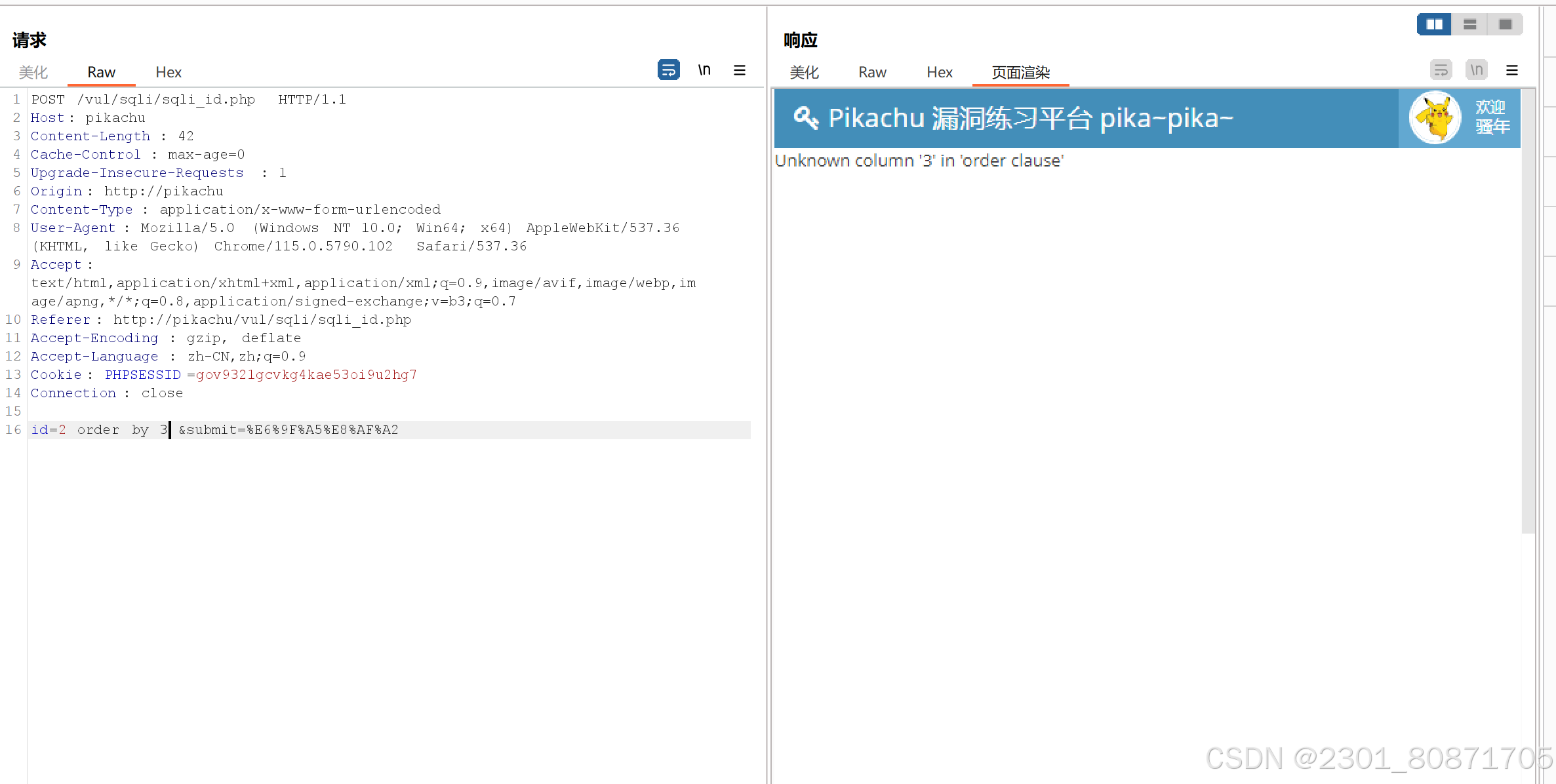
Task: Open response Hex tab
Action: 939,72
